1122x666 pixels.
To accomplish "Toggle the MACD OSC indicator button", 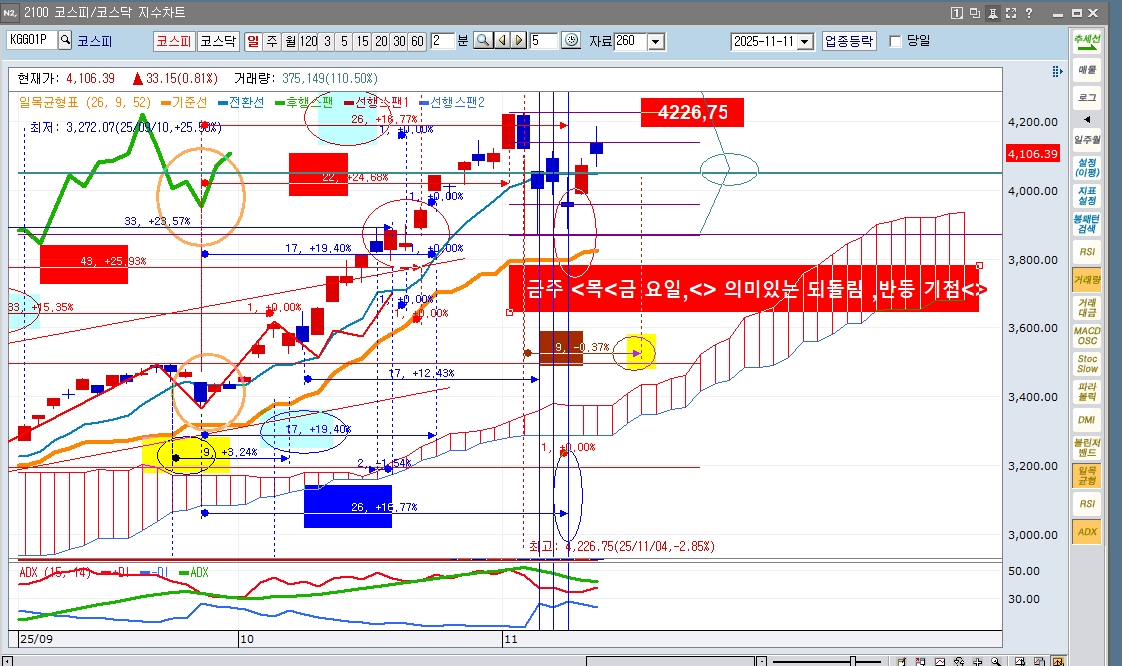I will 1086,335.
